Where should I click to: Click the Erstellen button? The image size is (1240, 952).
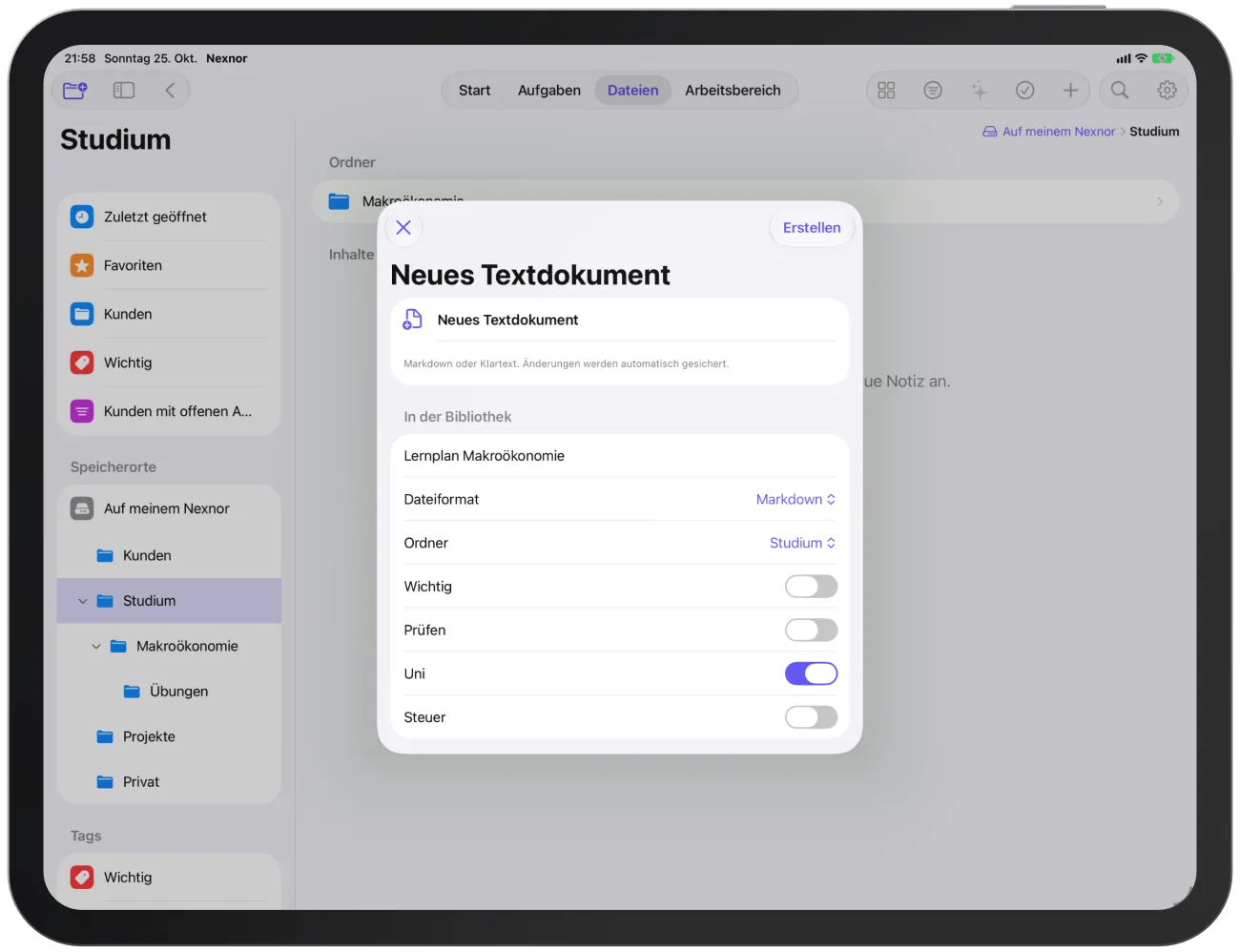click(x=812, y=228)
